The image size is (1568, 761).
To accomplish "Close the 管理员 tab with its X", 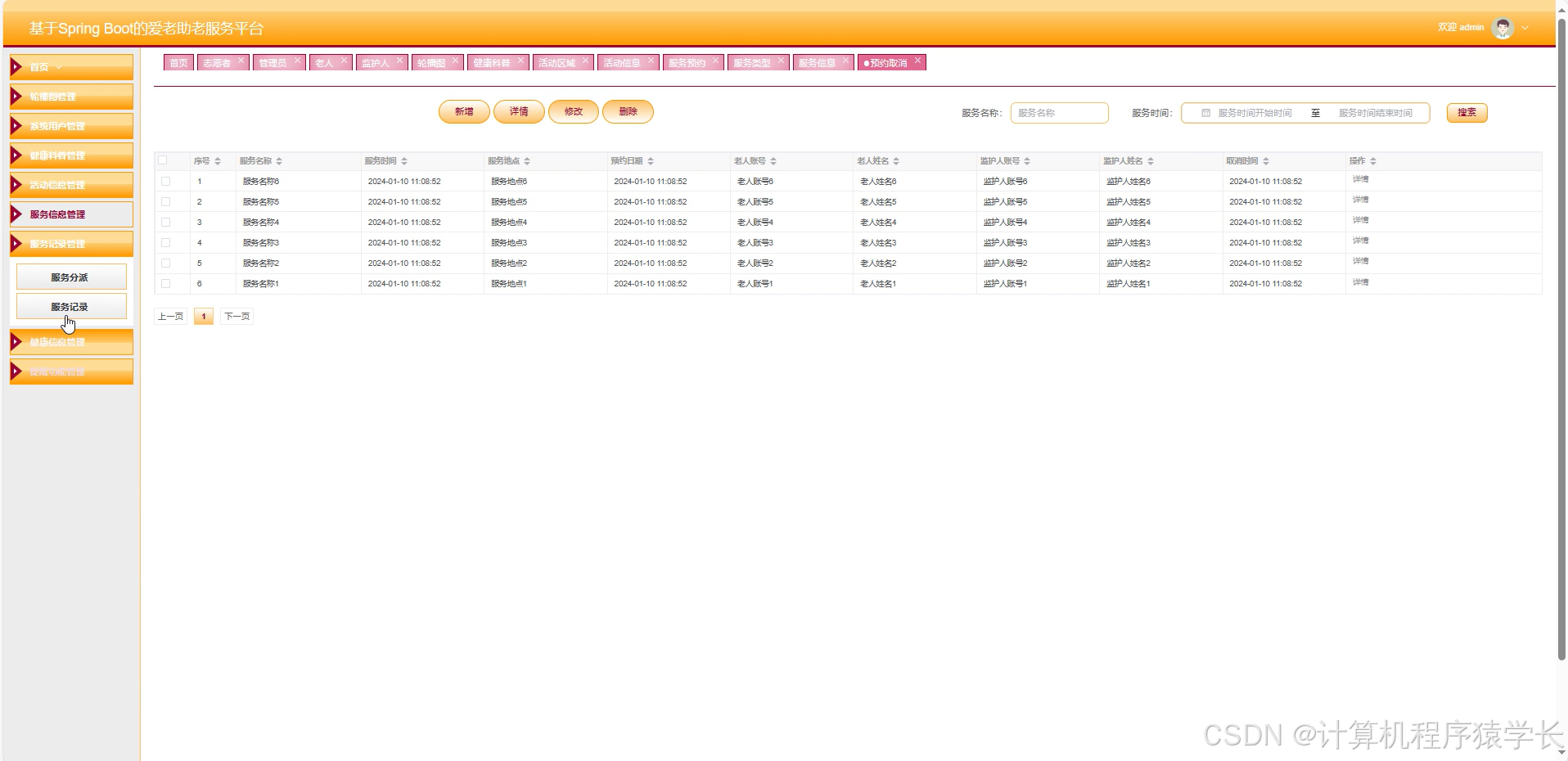I will tap(297, 61).
